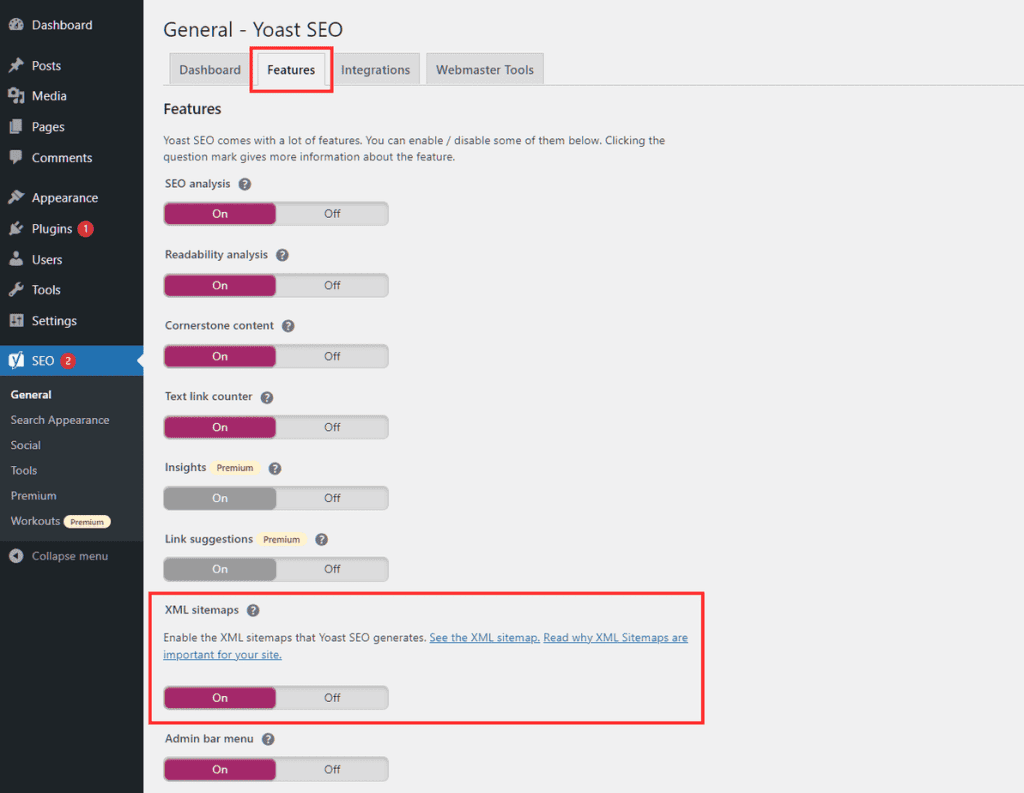Screen dimensions: 1024x793
Task: Click the Comments bubble icon
Action: [x=16, y=157]
